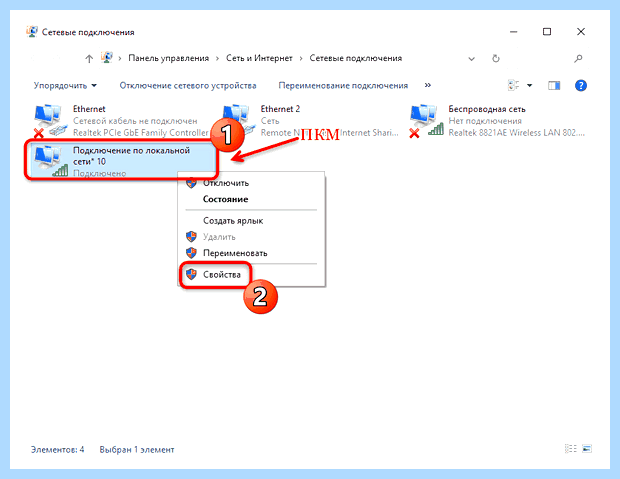Show more toolbar commands via double chevron
This screenshot has height=479, width=620.
(427, 85)
